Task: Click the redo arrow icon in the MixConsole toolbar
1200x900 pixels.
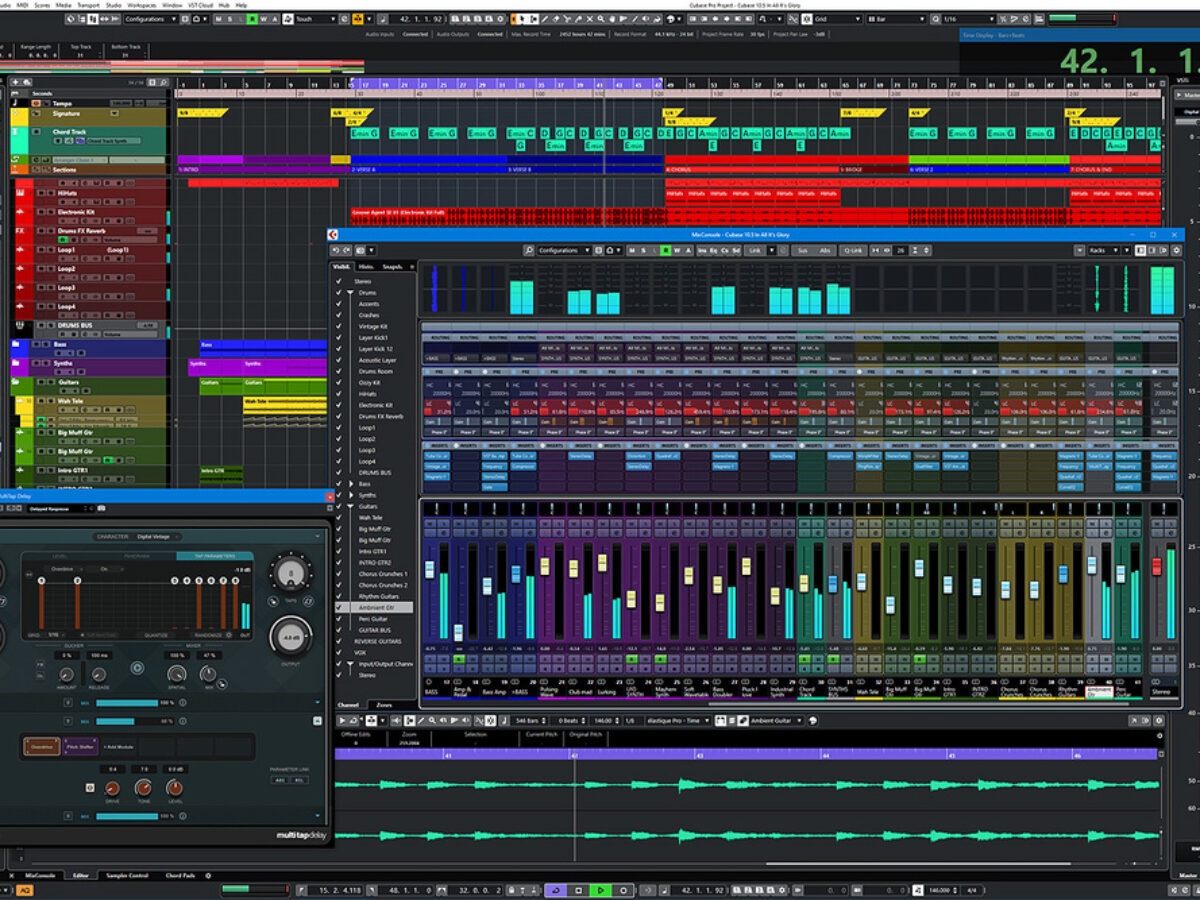Action: click(347, 250)
